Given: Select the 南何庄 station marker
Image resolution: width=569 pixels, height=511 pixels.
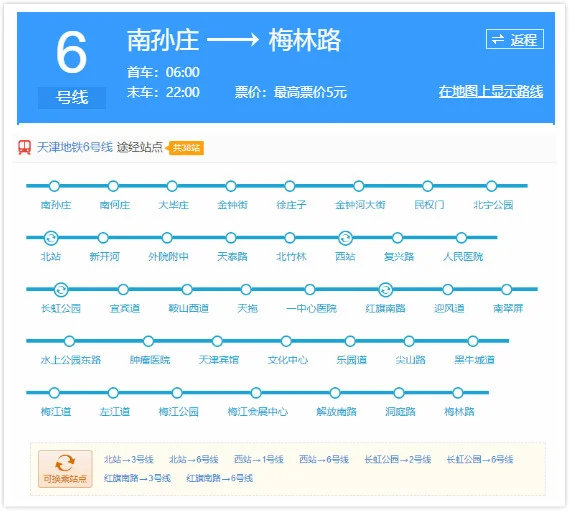Looking at the screenshot, I should pos(113,186).
